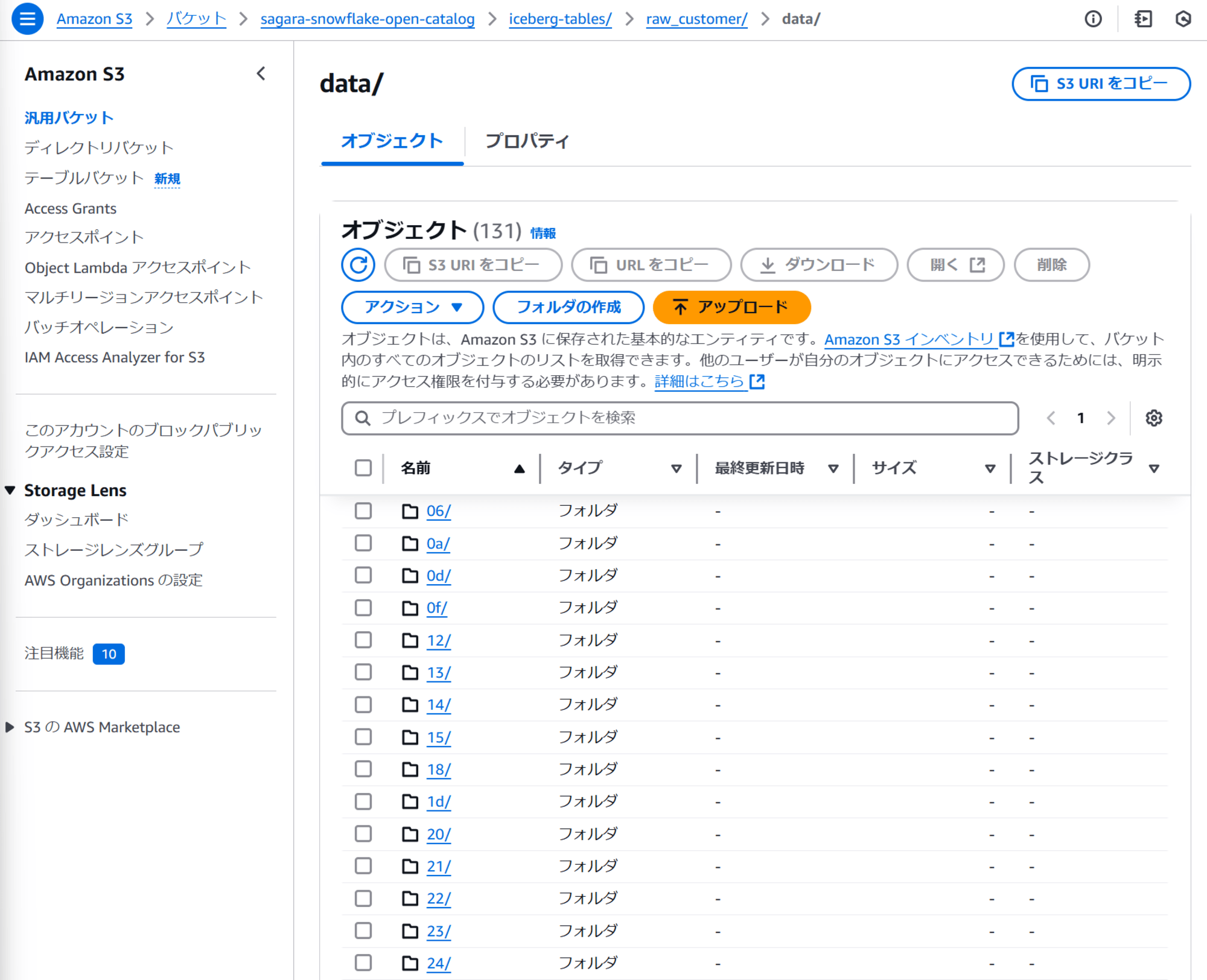Check the box for folder 15/

363,737
